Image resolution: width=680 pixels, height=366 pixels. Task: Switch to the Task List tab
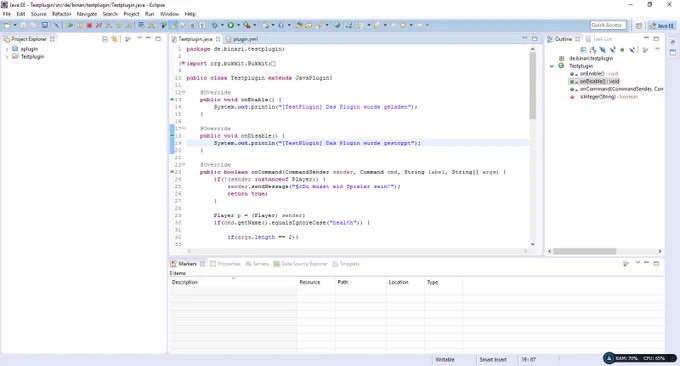598,39
